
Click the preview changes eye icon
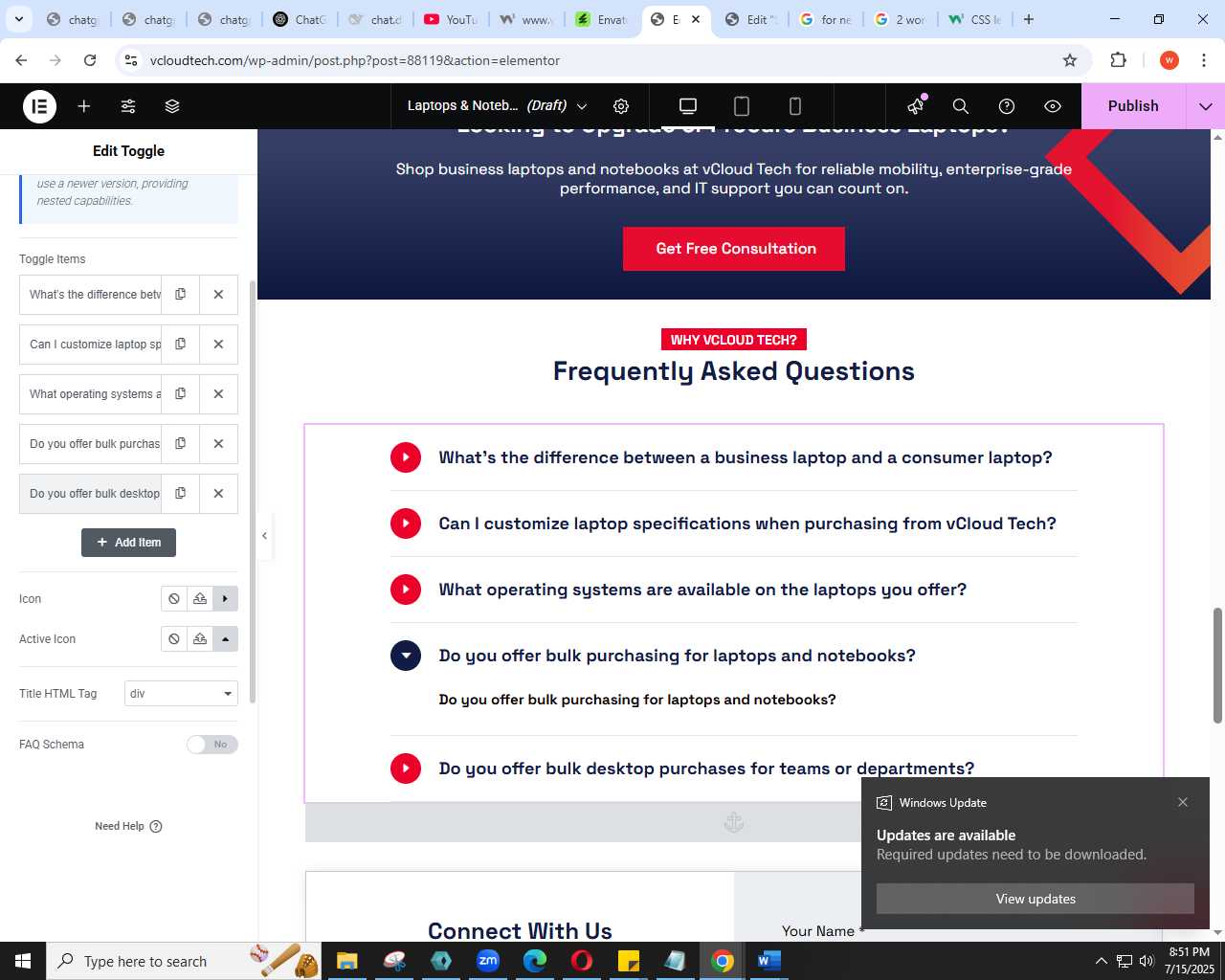click(x=1053, y=106)
